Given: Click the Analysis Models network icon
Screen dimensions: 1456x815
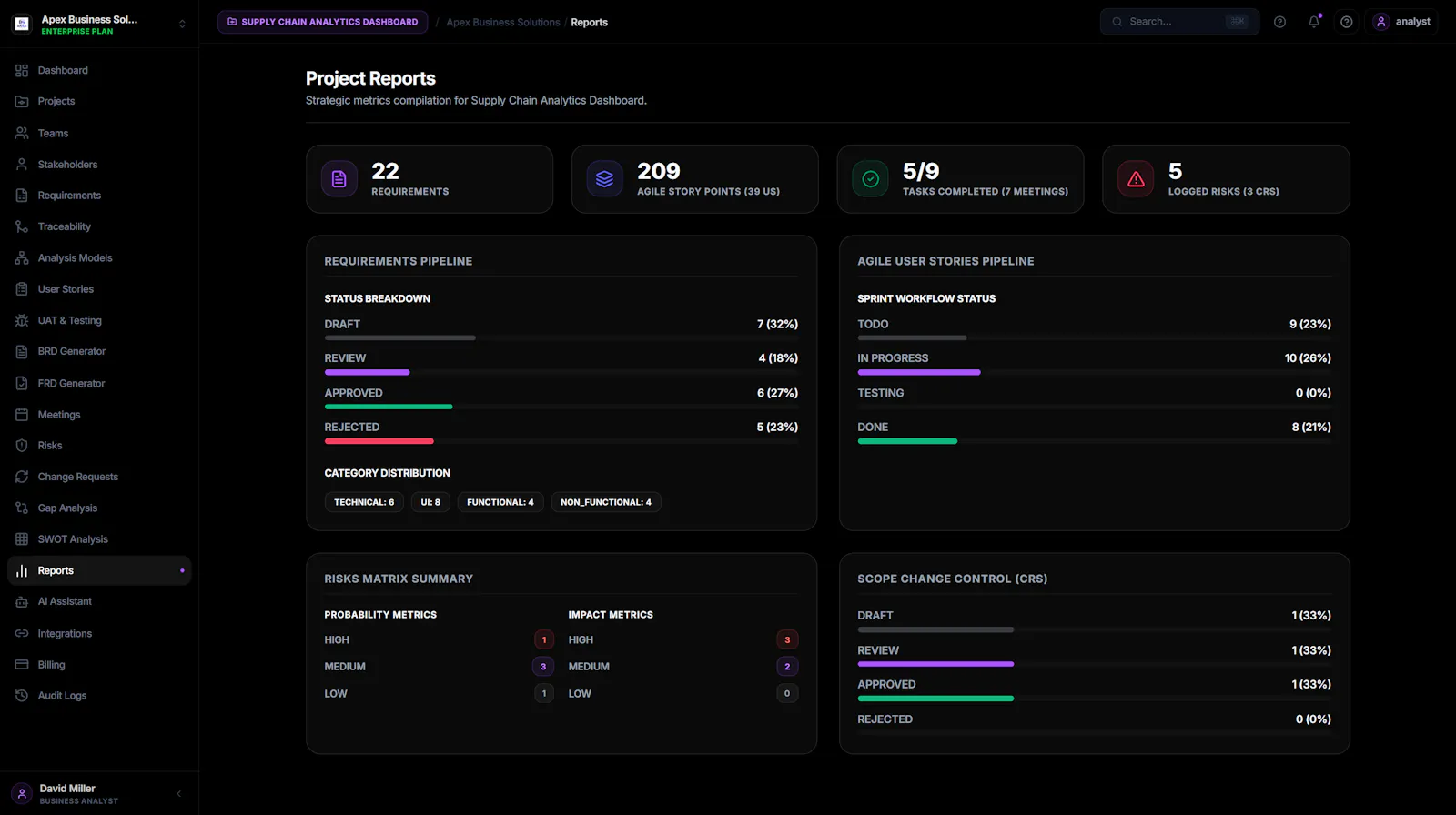Looking at the screenshot, I should point(22,258).
